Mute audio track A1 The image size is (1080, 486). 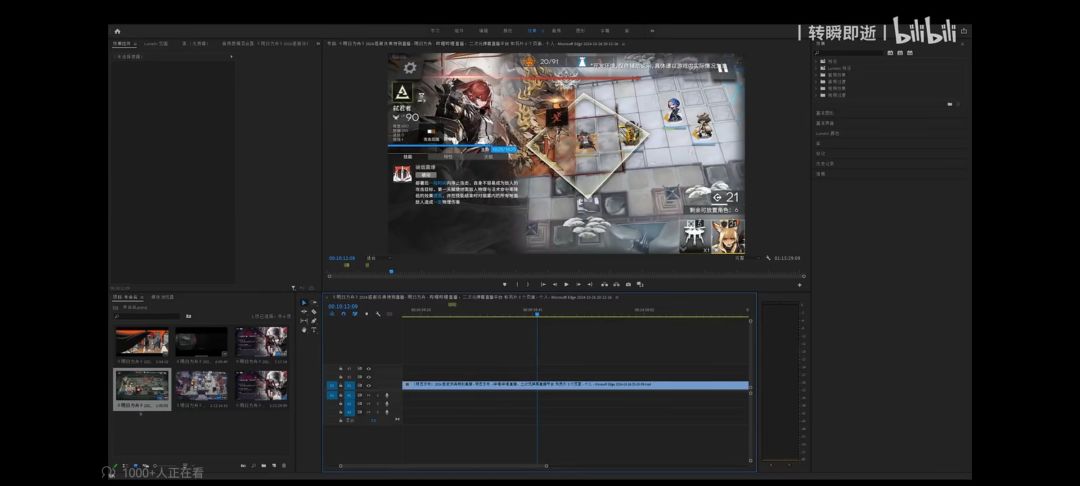tap(368, 395)
